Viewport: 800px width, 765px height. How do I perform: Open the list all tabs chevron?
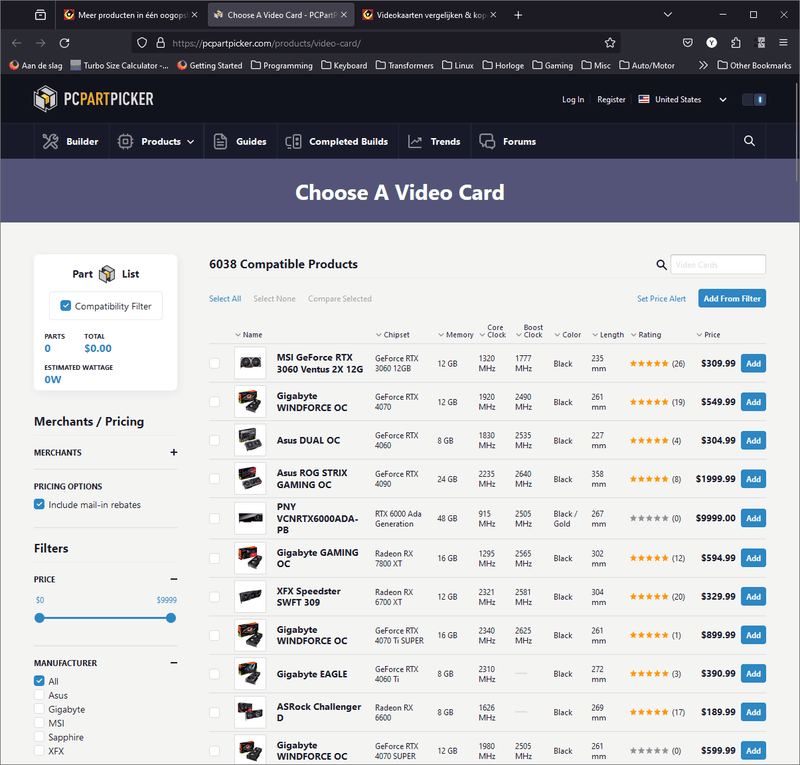[667, 15]
